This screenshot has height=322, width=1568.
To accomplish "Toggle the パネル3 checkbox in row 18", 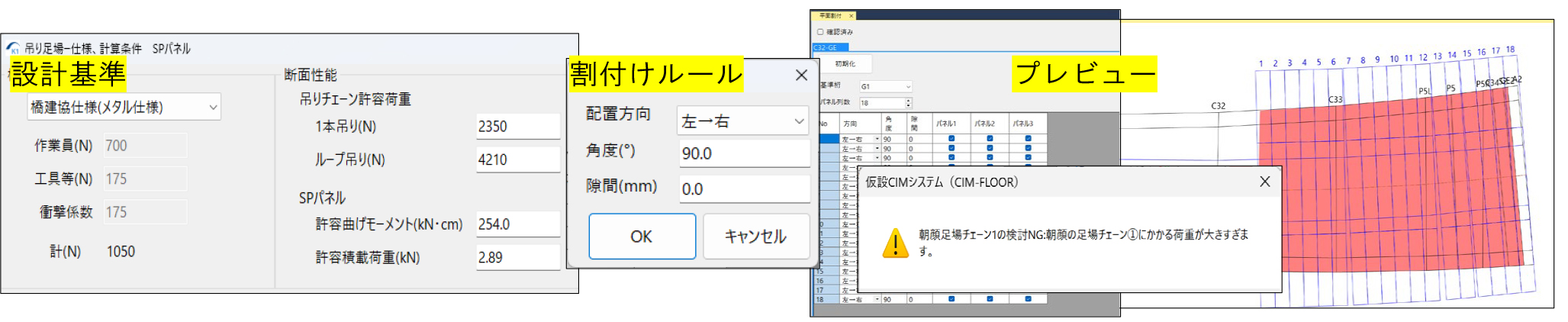I will [1028, 299].
